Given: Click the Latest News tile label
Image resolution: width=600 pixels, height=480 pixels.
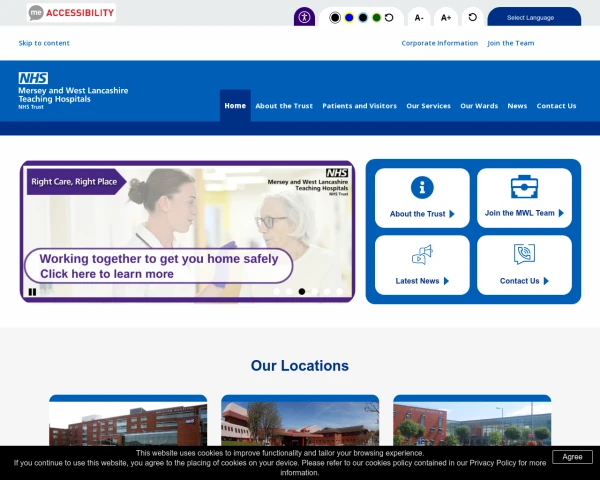Looking at the screenshot, I should tap(417, 281).
